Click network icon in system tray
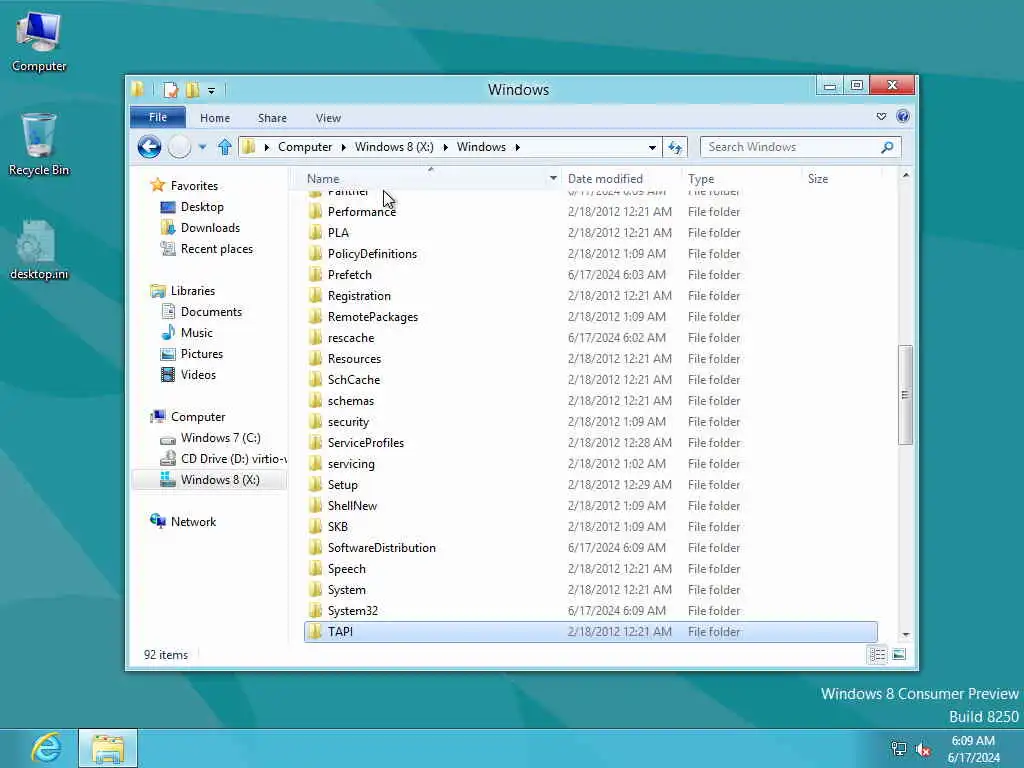The height and width of the screenshot is (768, 1024). coord(899,749)
